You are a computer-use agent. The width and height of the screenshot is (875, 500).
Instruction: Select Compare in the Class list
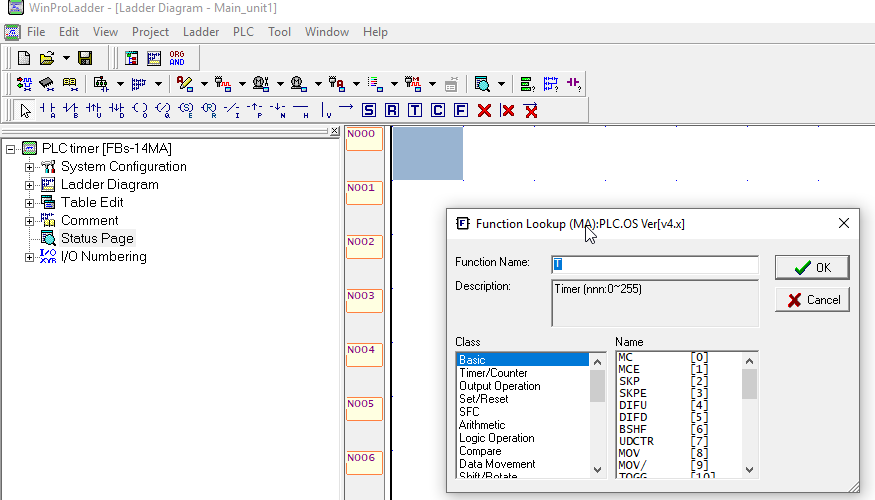pos(480,451)
